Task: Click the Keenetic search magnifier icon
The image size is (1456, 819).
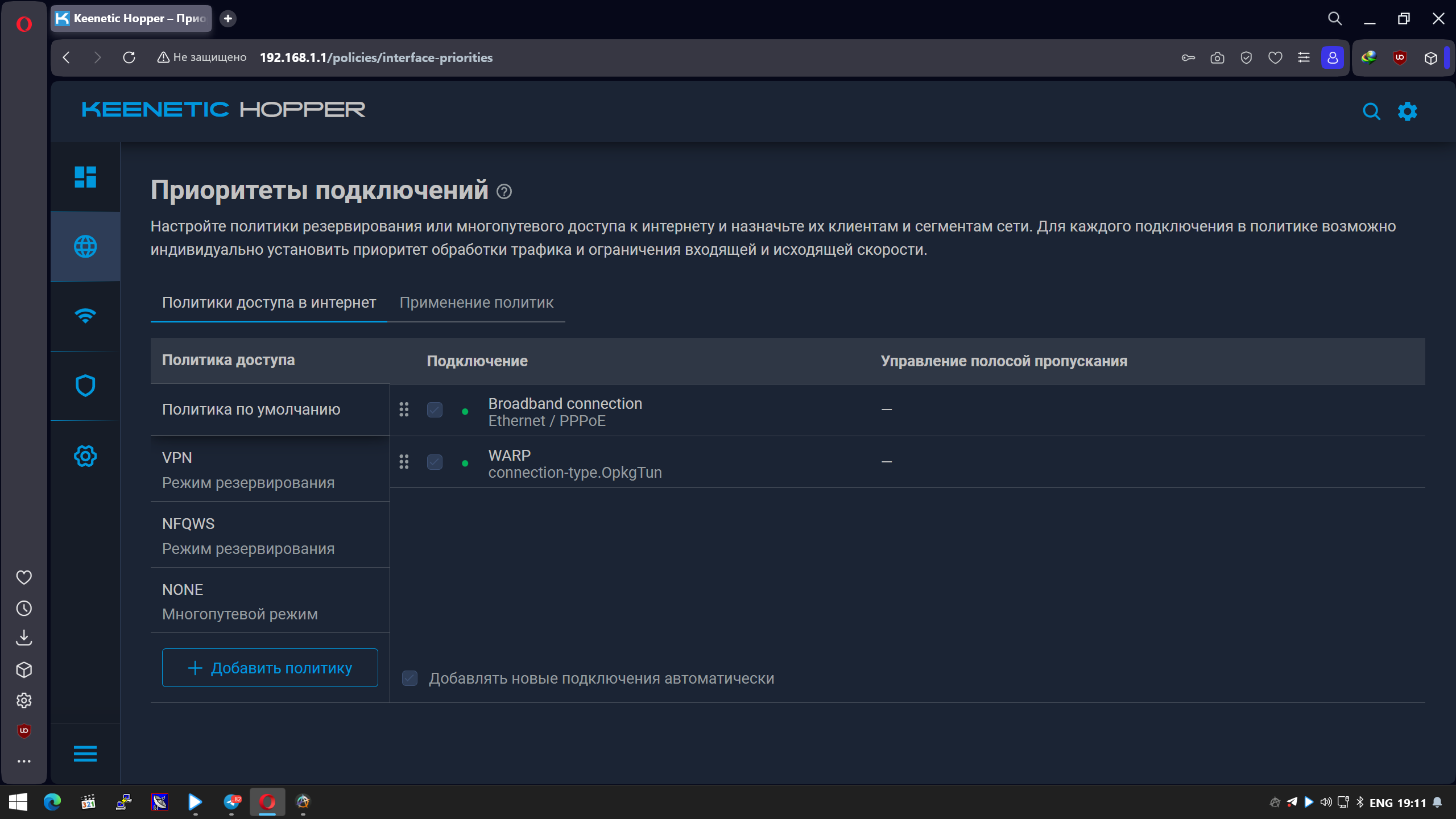Action: click(1371, 111)
